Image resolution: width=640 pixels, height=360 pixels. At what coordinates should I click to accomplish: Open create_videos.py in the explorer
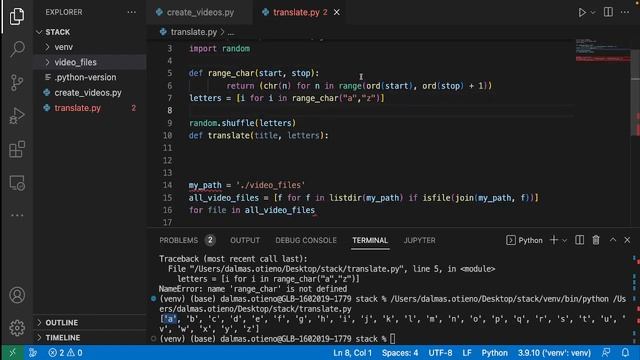point(89,93)
